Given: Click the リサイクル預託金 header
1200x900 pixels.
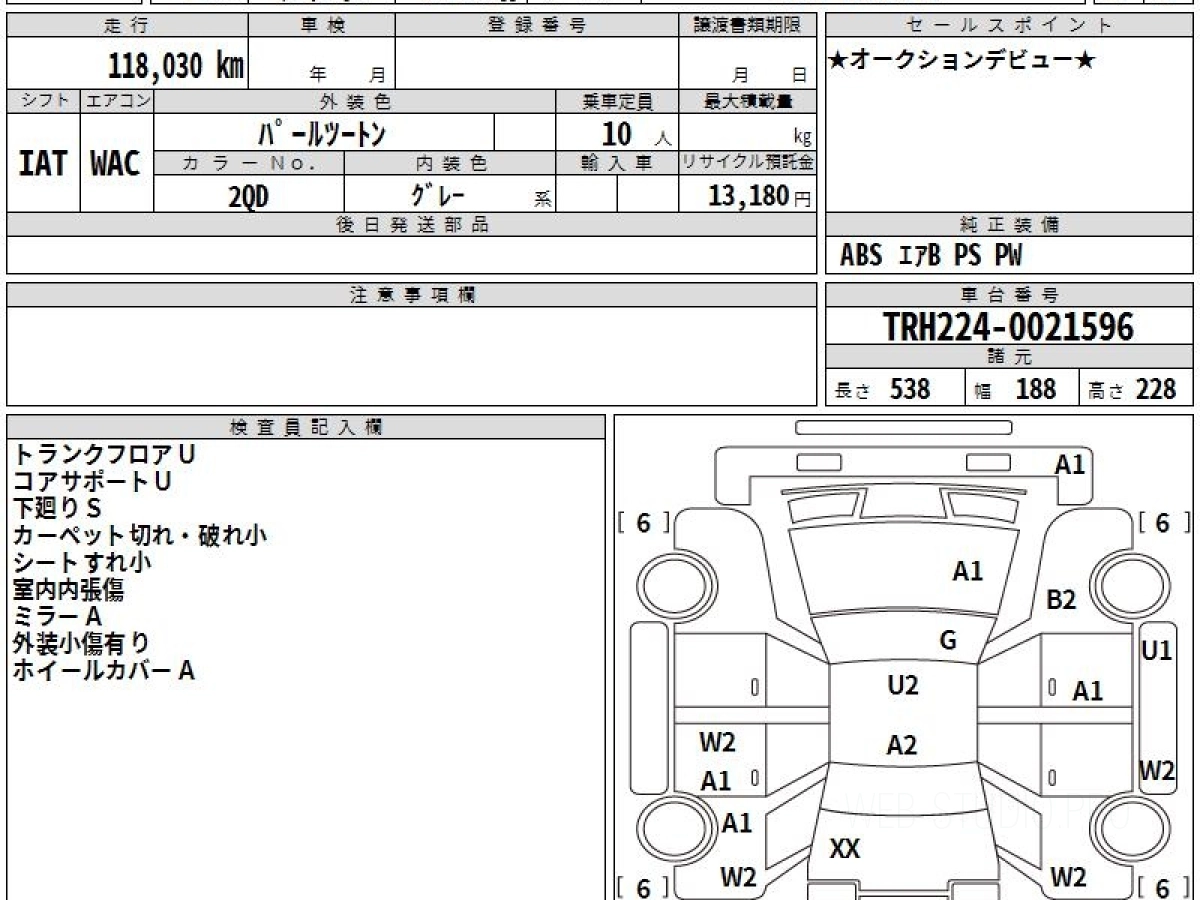Looking at the screenshot, I should point(747,163).
